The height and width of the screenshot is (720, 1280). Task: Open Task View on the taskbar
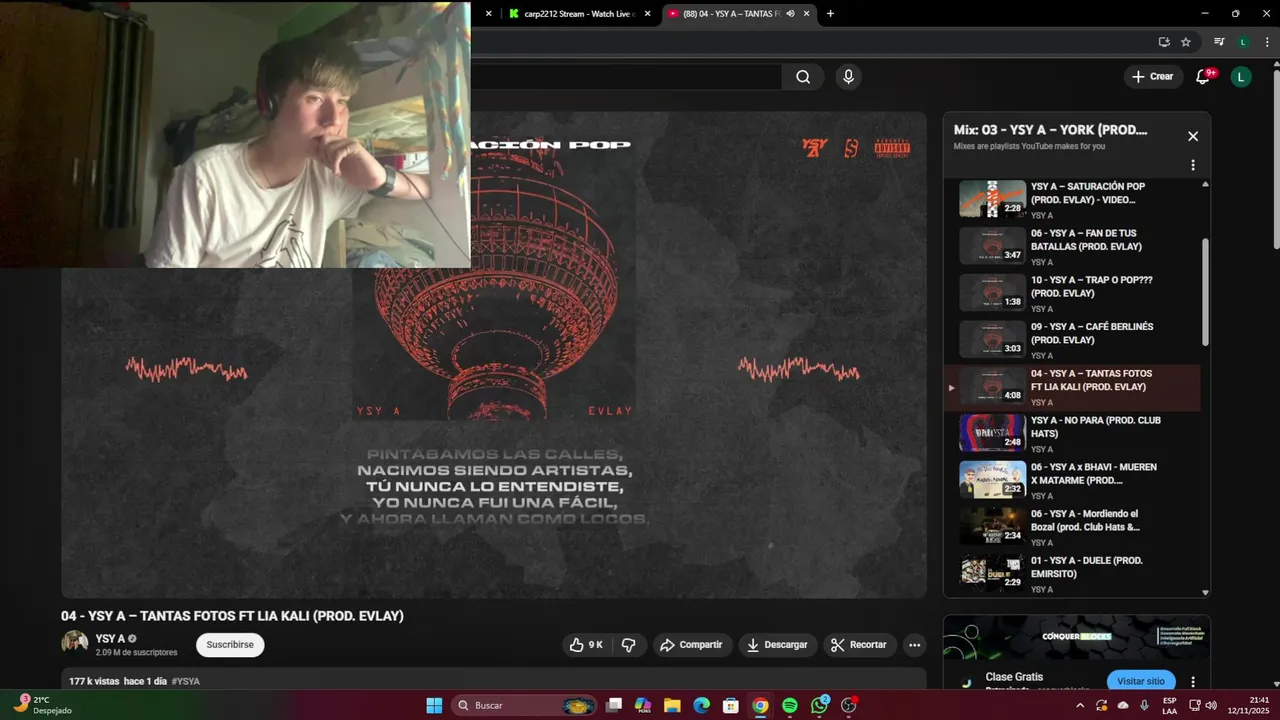point(614,705)
